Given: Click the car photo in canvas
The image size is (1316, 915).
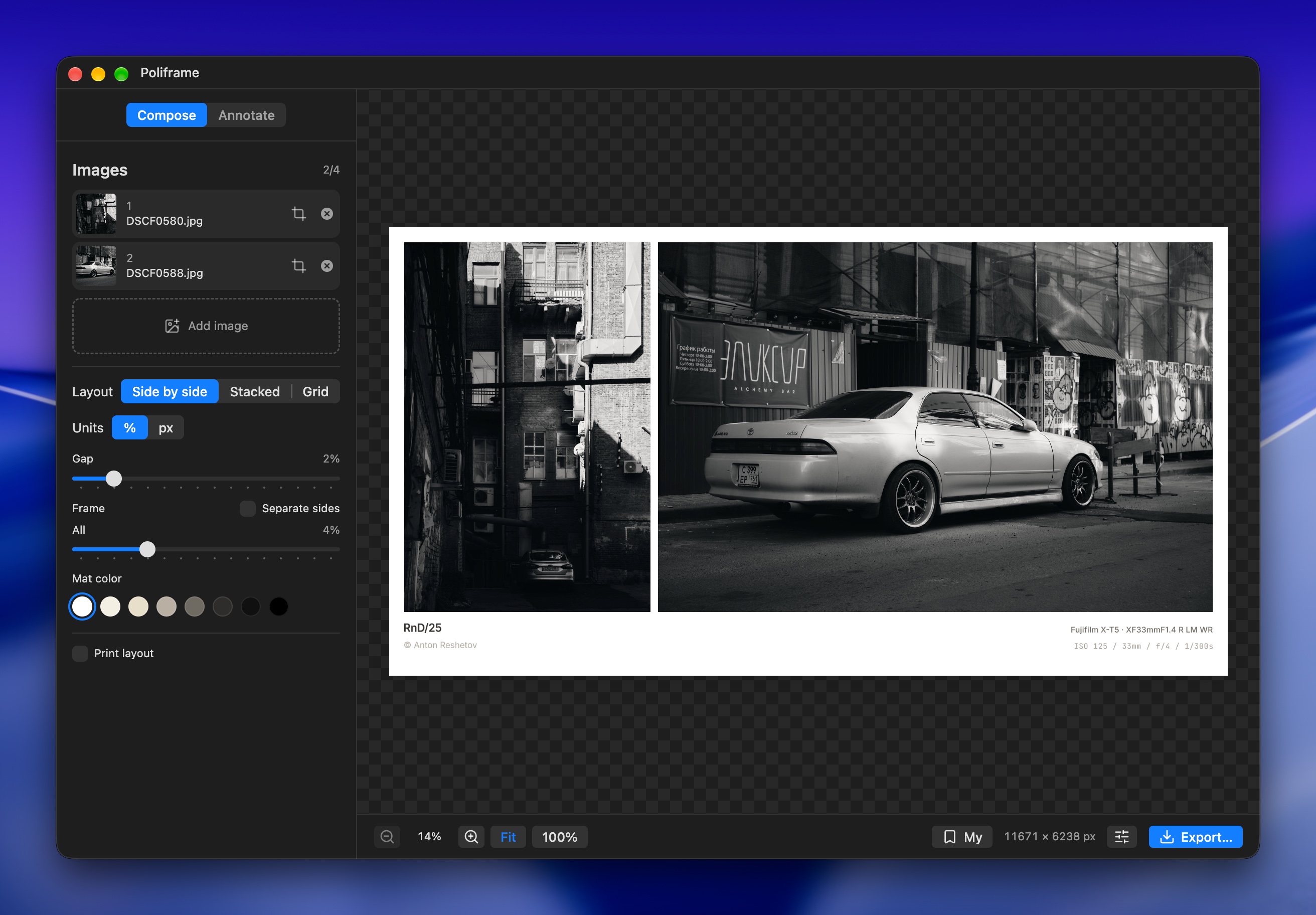Looking at the screenshot, I should (x=935, y=427).
